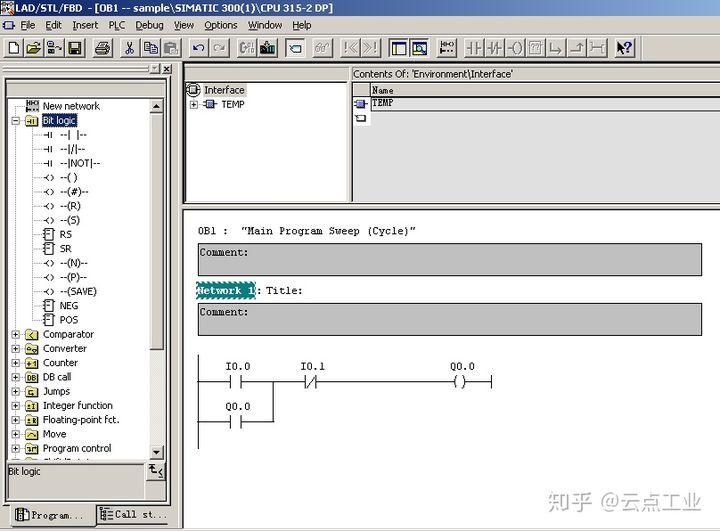Viewport: 720px width, 531px height.
Task: Click the Cut scissors icon
Action: pyautogui.click(x=130, y=47)
